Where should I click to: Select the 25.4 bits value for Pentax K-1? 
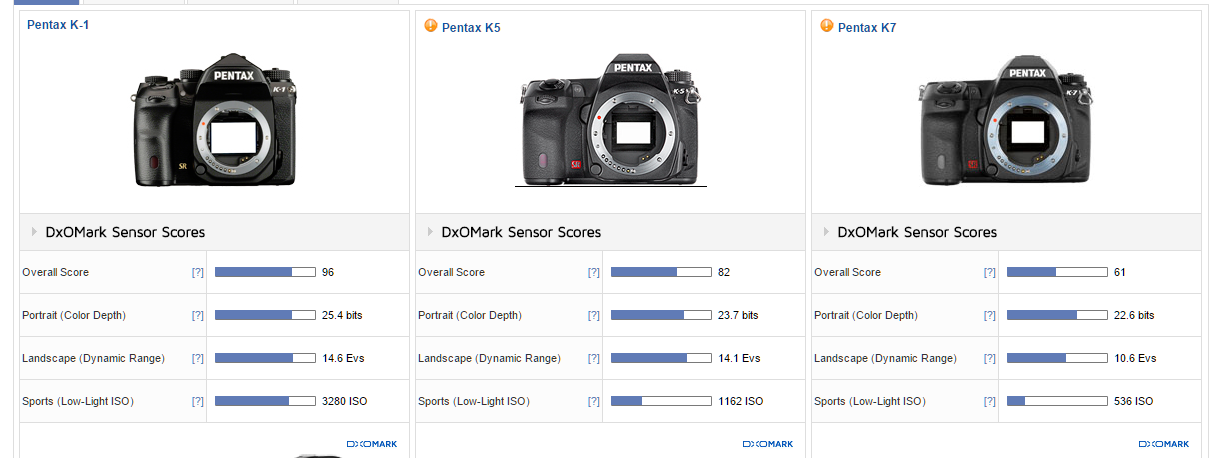342,316
